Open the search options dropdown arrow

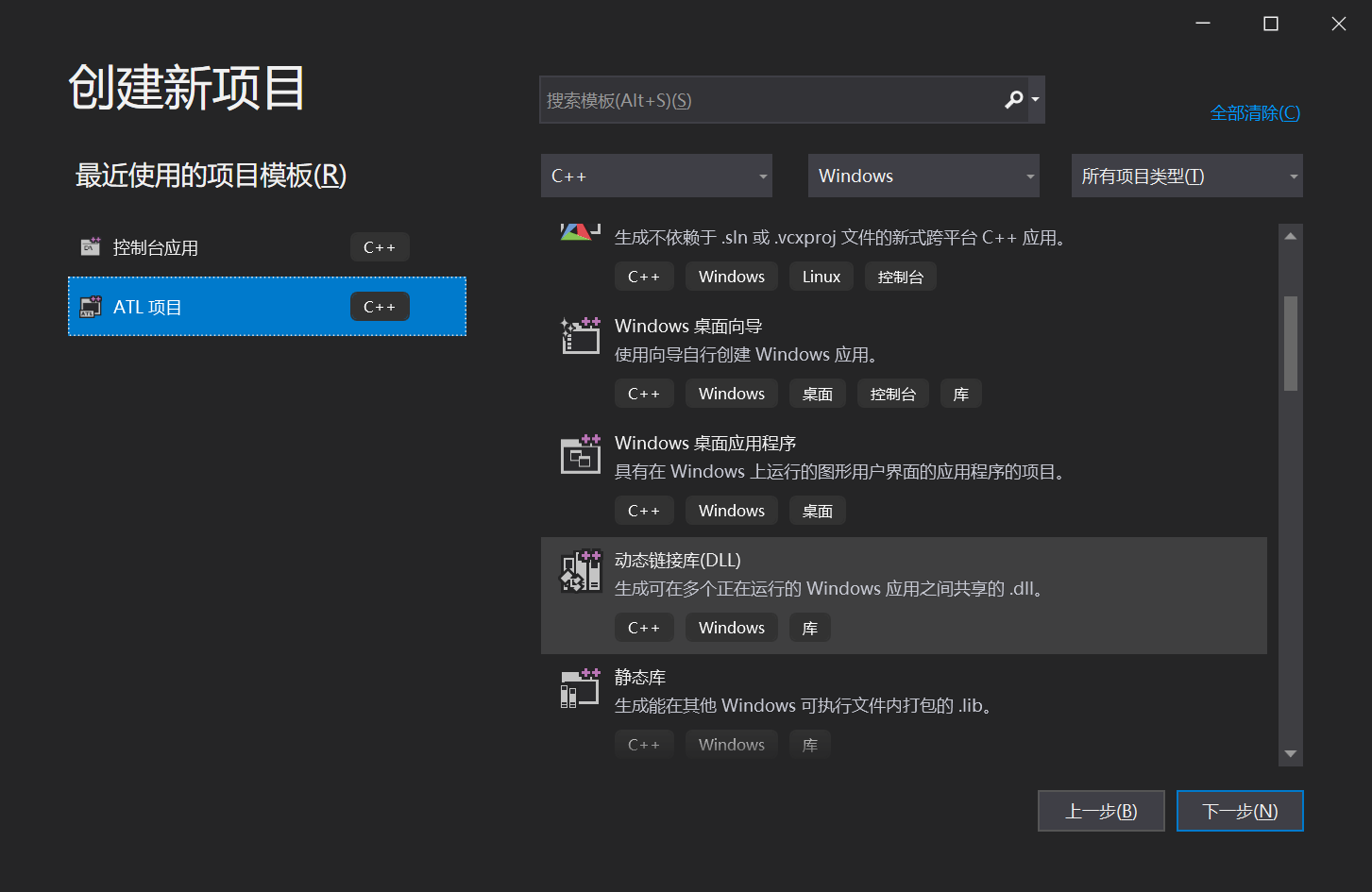tap(1036, 100)
